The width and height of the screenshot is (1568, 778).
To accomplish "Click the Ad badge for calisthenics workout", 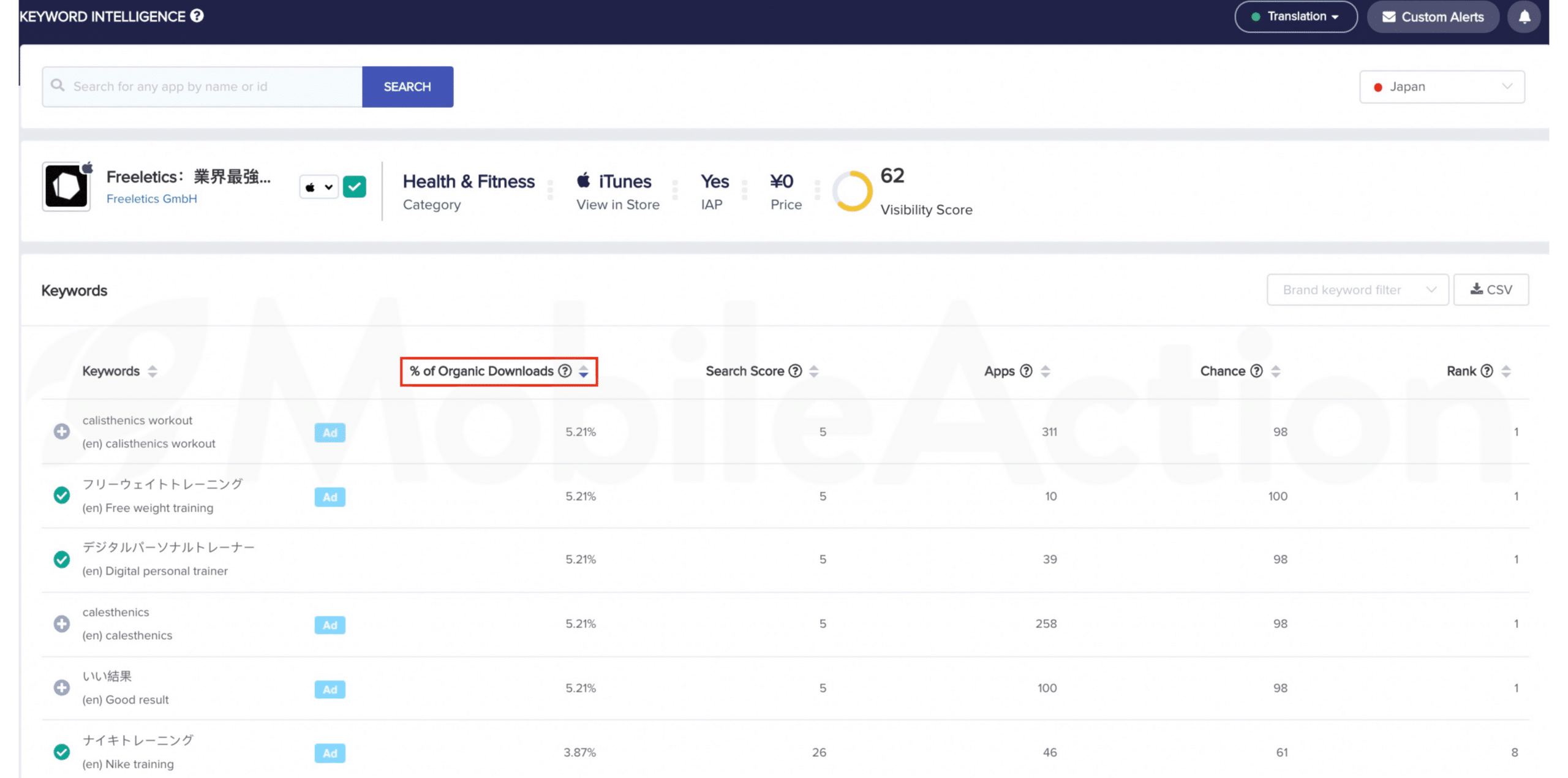I will click(330, 432).
